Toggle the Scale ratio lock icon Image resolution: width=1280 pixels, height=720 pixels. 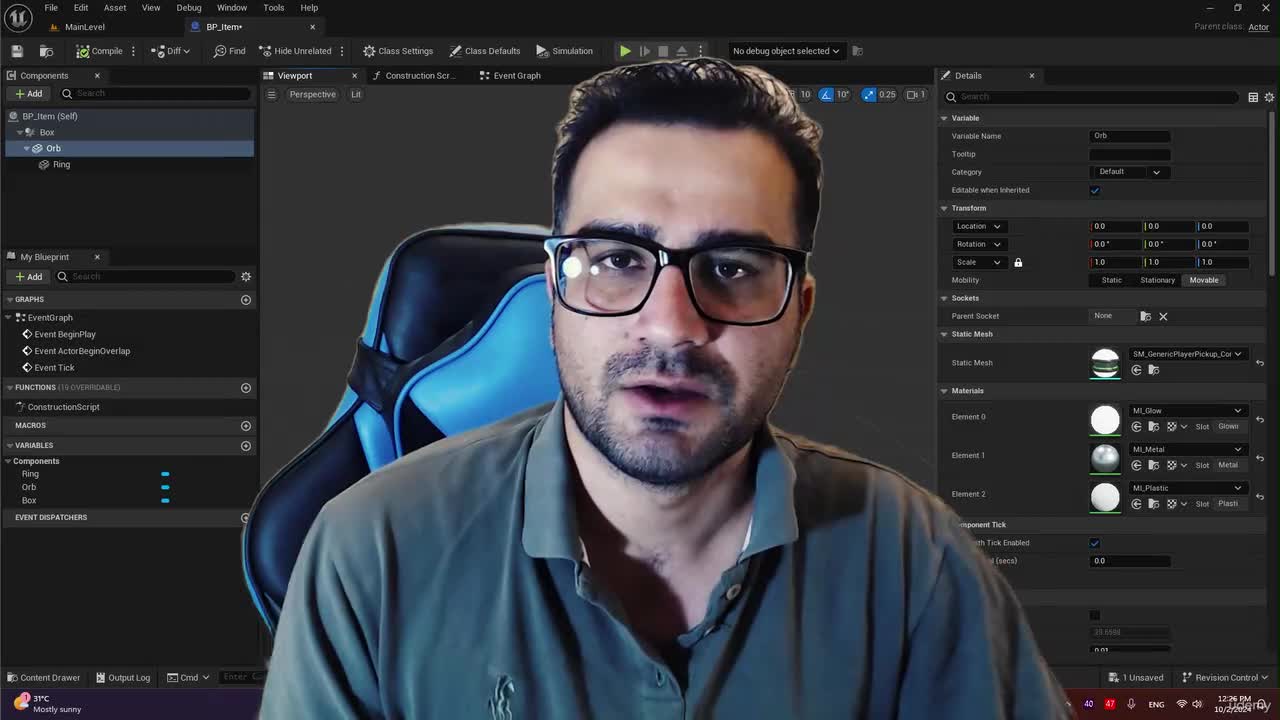(1018, 262)
